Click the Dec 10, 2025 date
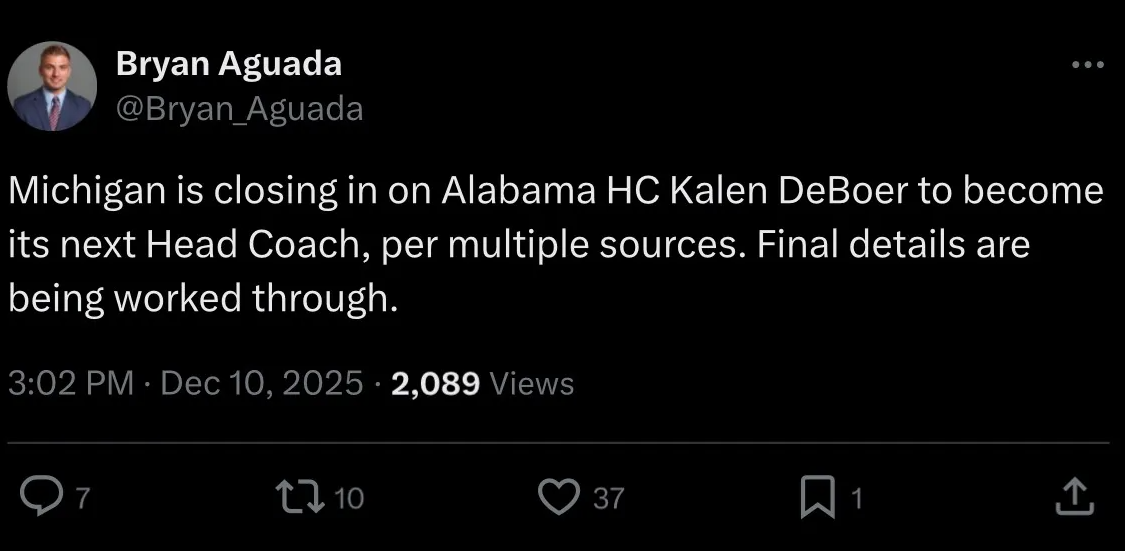1125x551 pixels. 261,383
